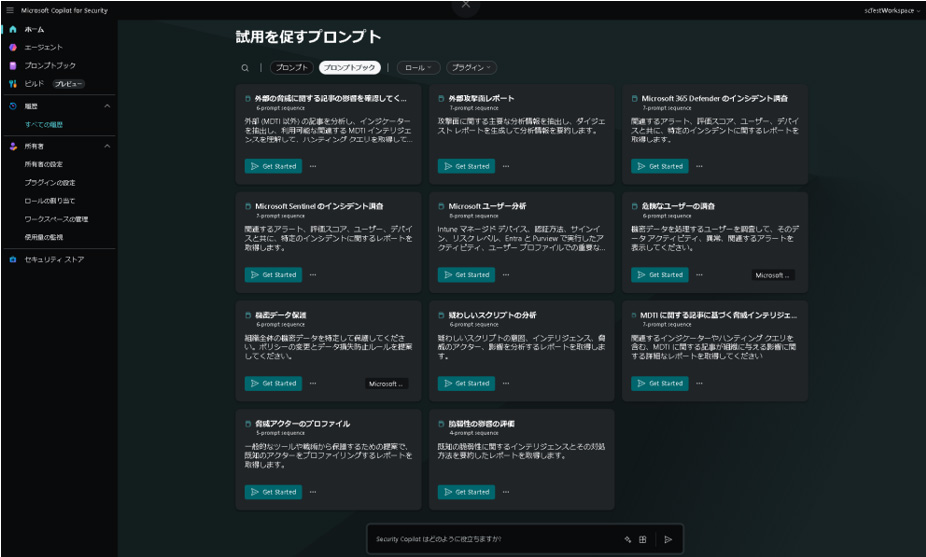The image size is (926, 557).
Task: Open ビルド preview in the sidebar
Action: tap(34, 84)
